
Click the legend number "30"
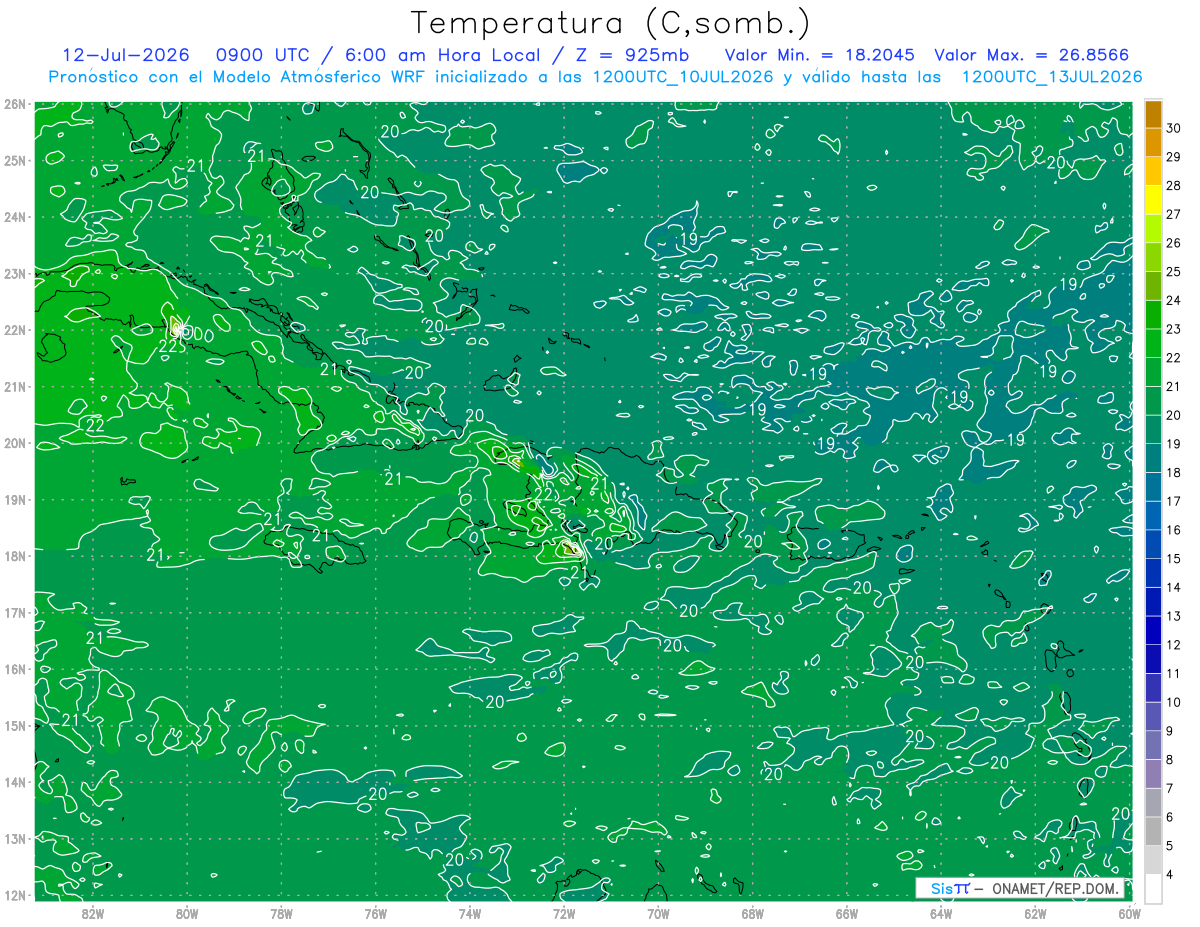(1174, 127)
